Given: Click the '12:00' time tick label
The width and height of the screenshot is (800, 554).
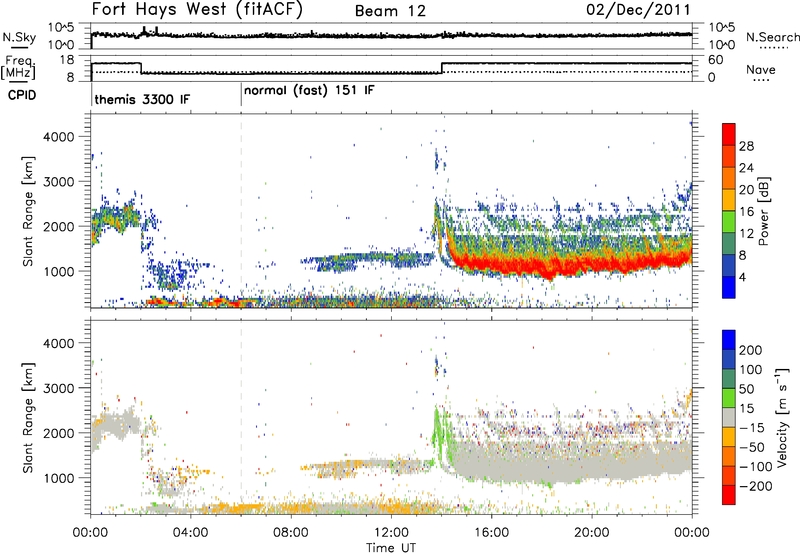Looking at the screenshot, I should coord(391,533).
